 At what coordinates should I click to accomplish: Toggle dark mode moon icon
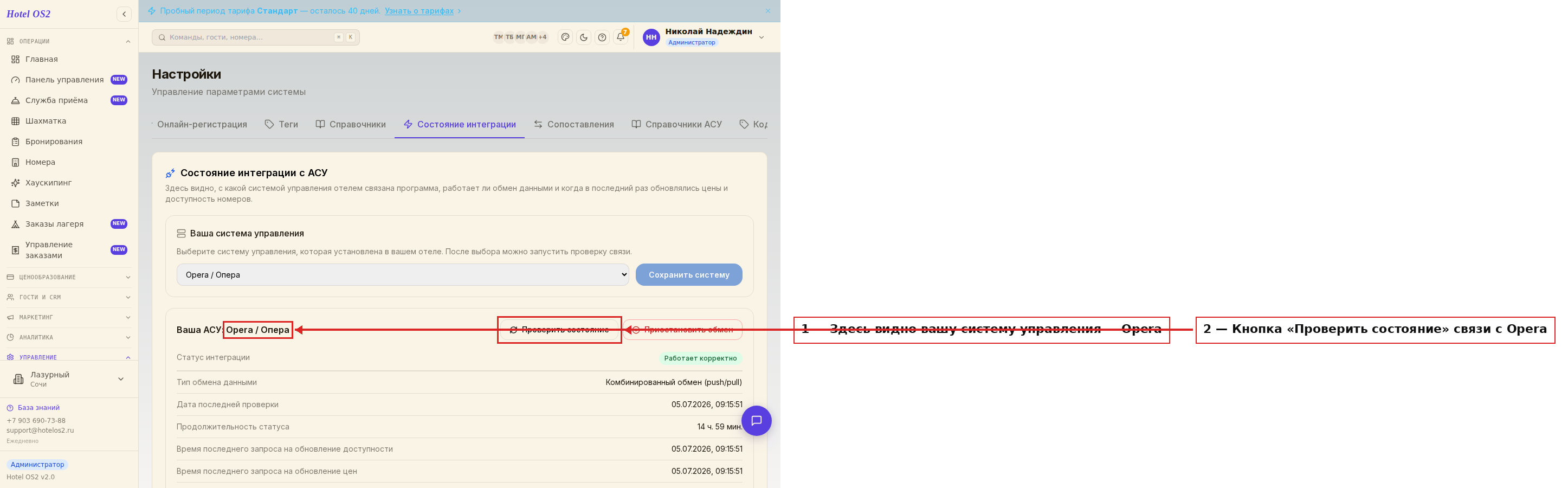583,37
